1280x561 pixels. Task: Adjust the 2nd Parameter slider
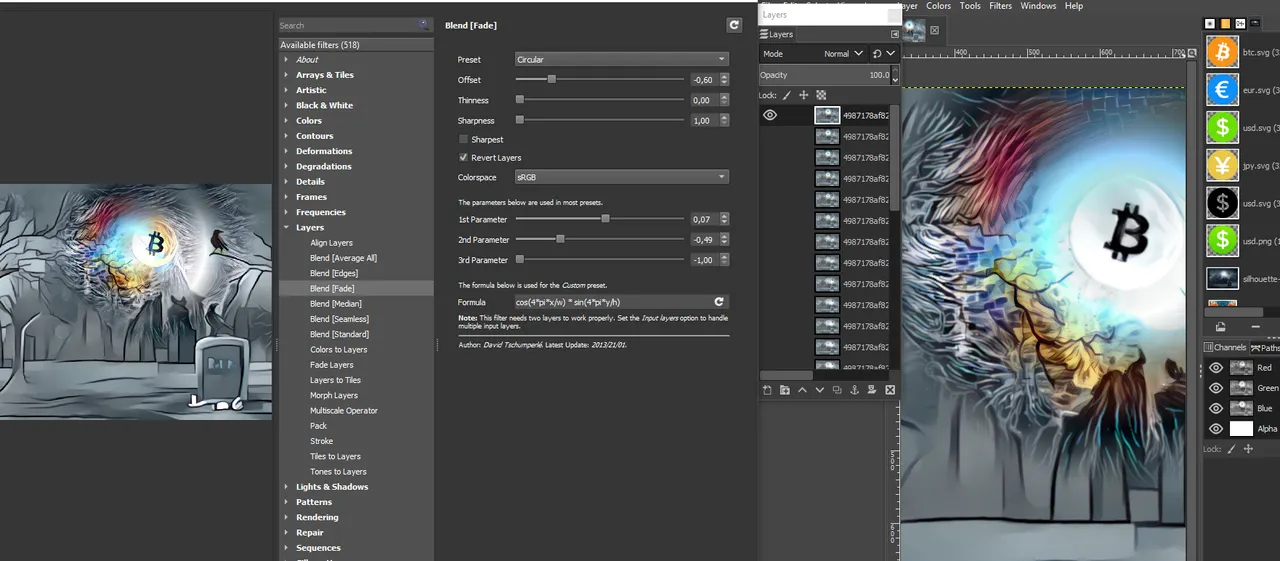pyautogui.click(x=600, y=239)
